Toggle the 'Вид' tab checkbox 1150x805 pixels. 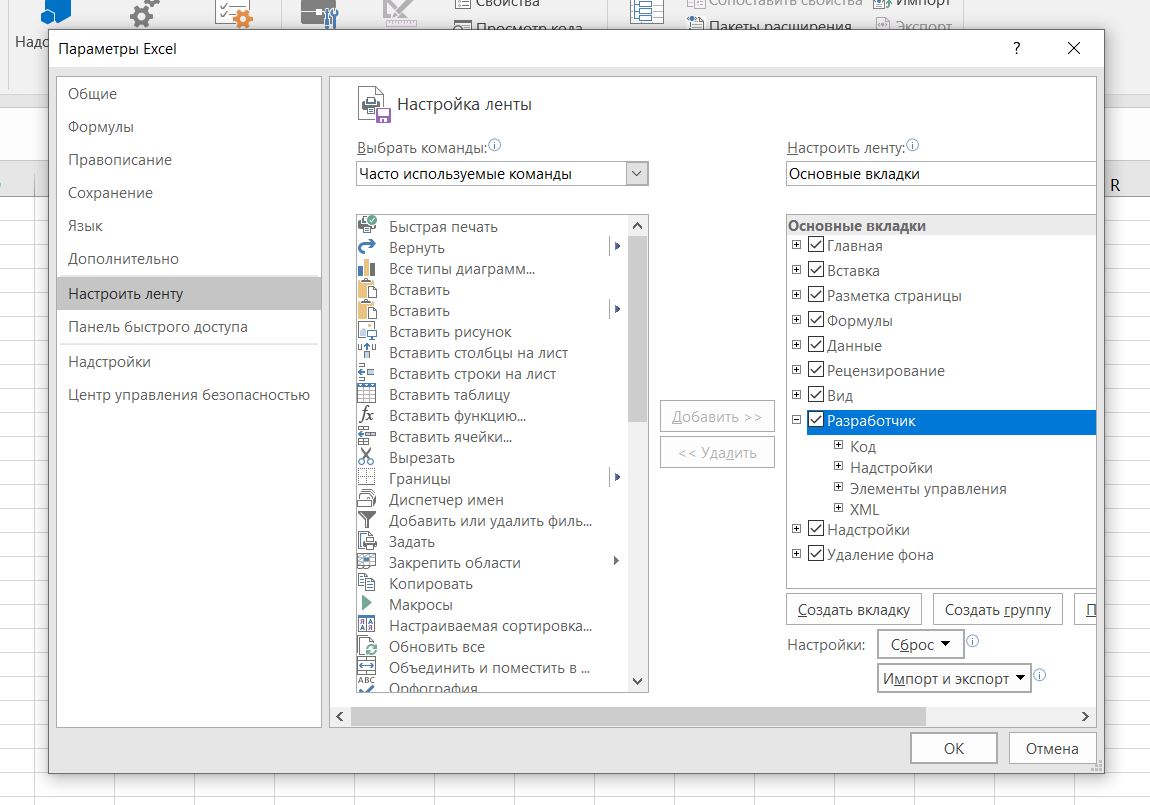[x=816, y=394]
